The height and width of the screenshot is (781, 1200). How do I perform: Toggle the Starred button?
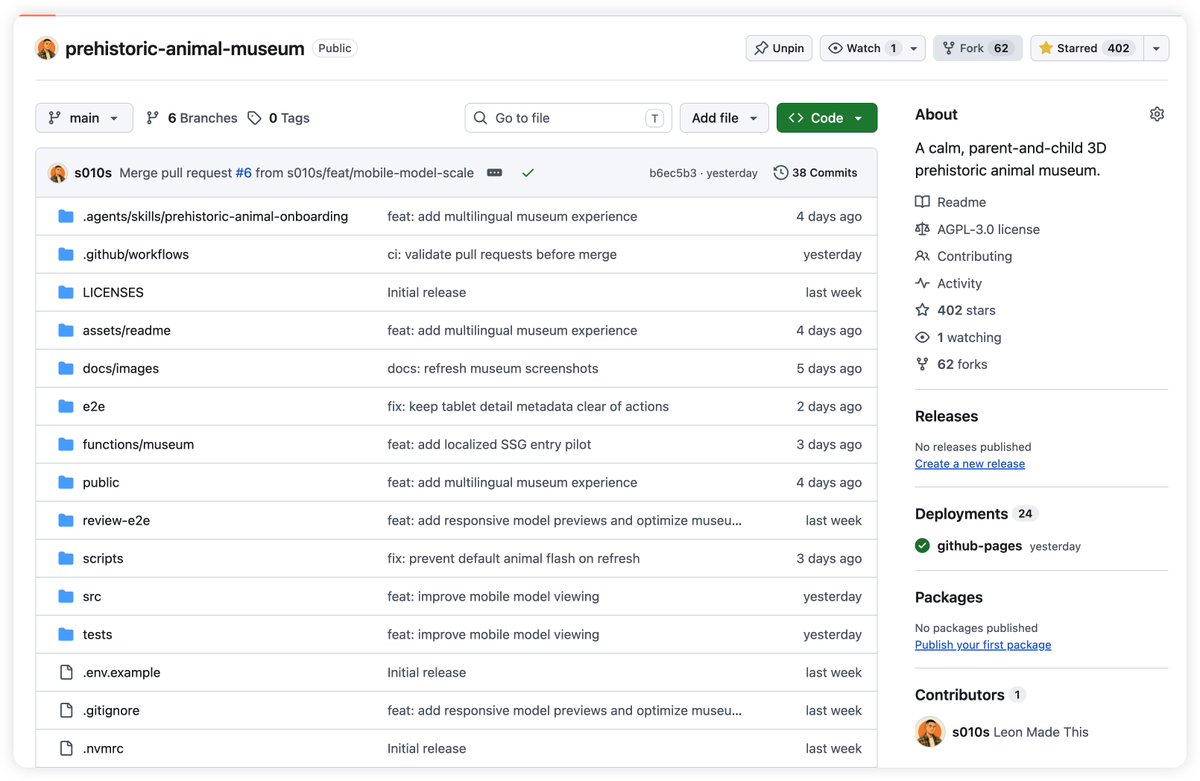1086,48
